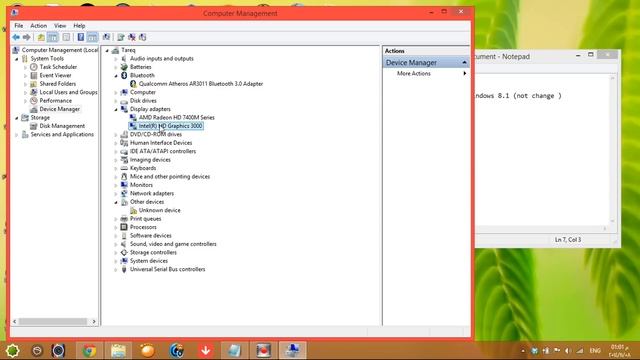Toggle the Show/Hide Action Pane toolbar button
Screen dimensions: 640x360
93,37
